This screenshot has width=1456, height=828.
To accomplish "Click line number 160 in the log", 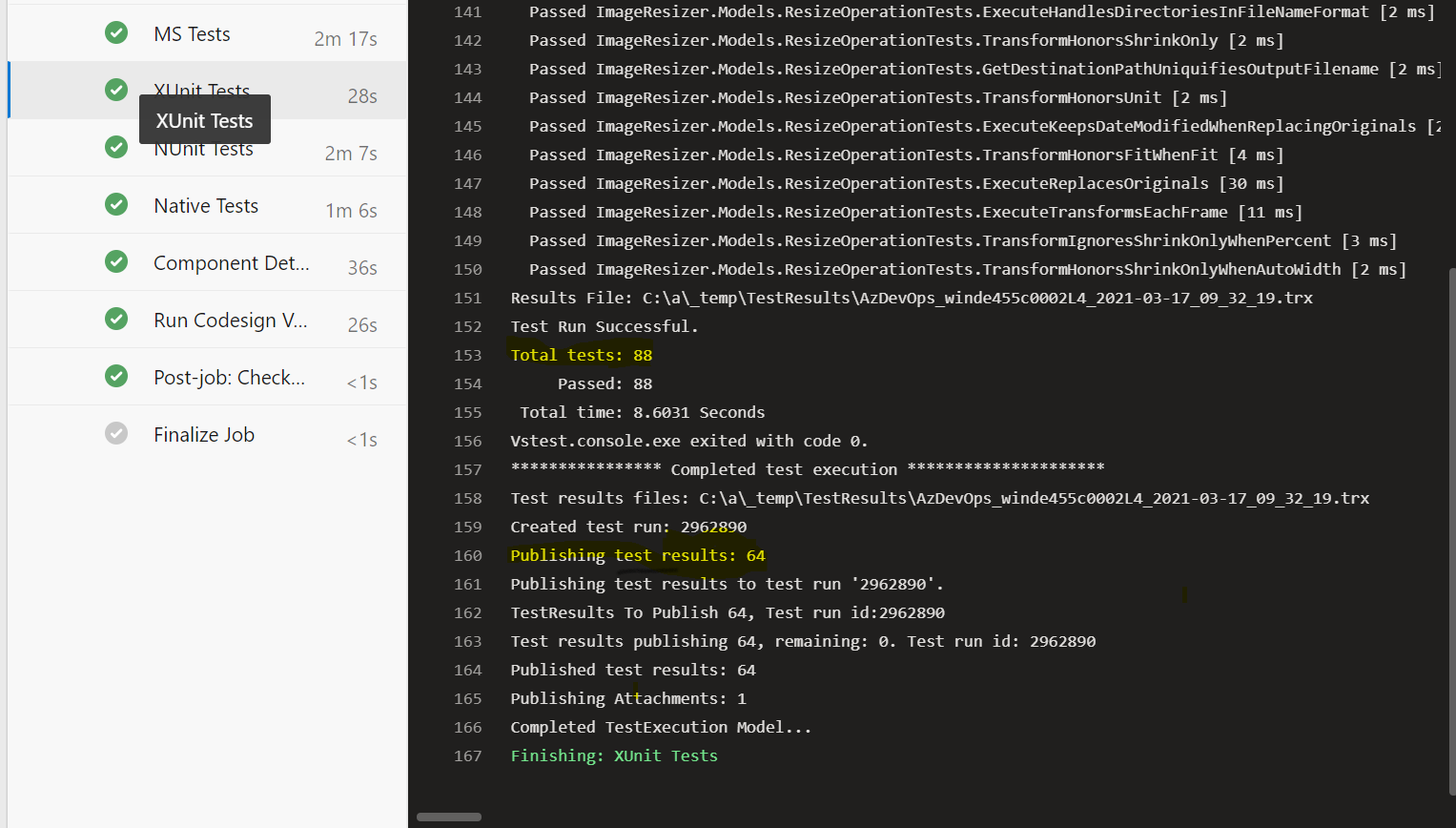I will point(467,554).
